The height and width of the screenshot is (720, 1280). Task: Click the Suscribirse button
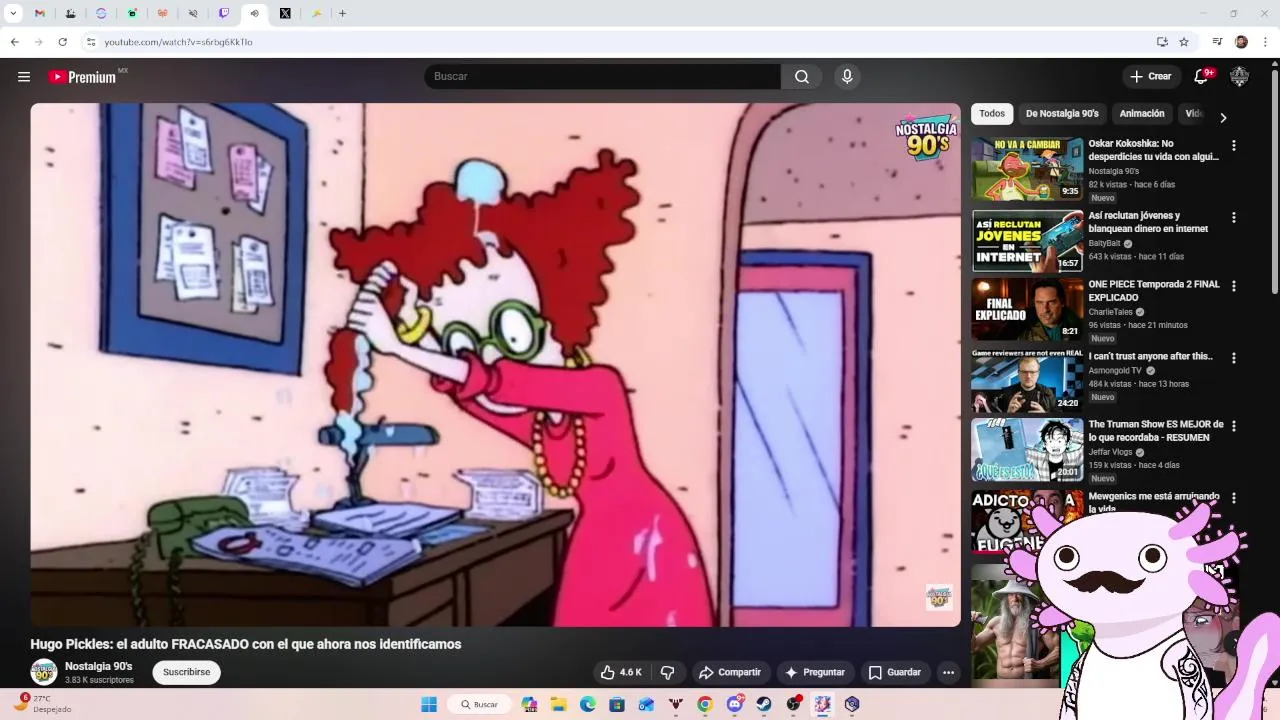point(187,672)
